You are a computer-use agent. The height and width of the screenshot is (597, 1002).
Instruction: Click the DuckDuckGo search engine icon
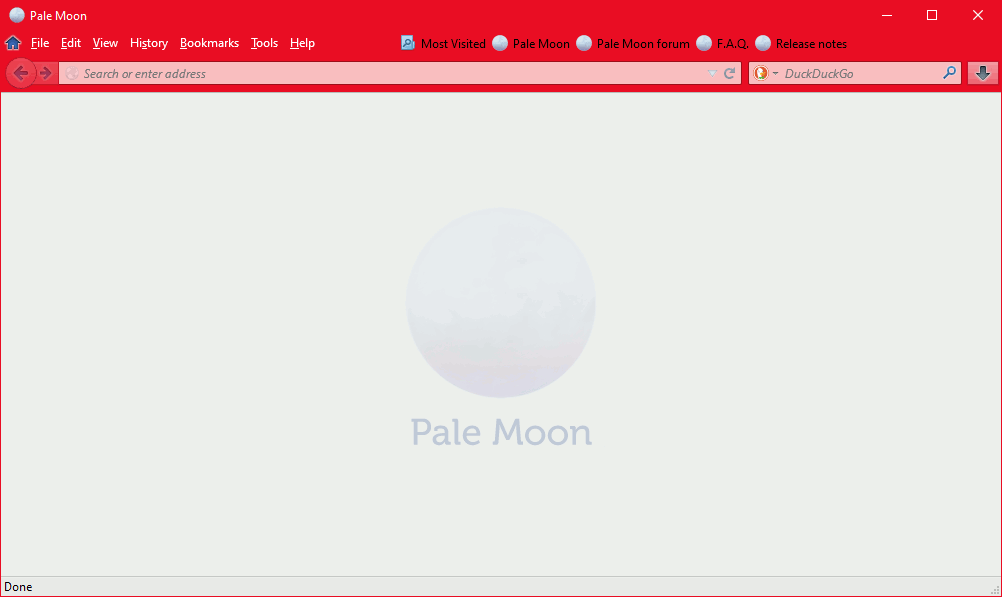[x=761, y=73]
